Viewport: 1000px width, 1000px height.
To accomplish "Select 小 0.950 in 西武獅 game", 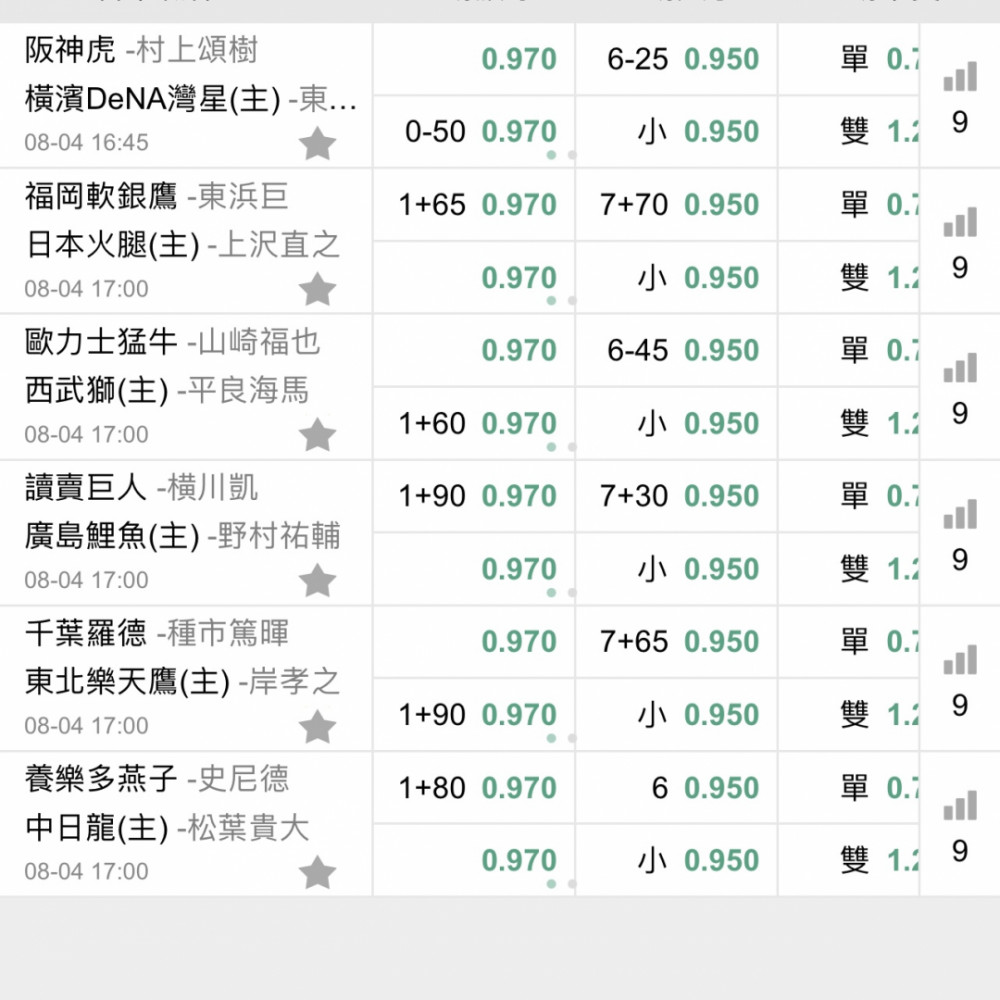I will [x=676, y=423].
